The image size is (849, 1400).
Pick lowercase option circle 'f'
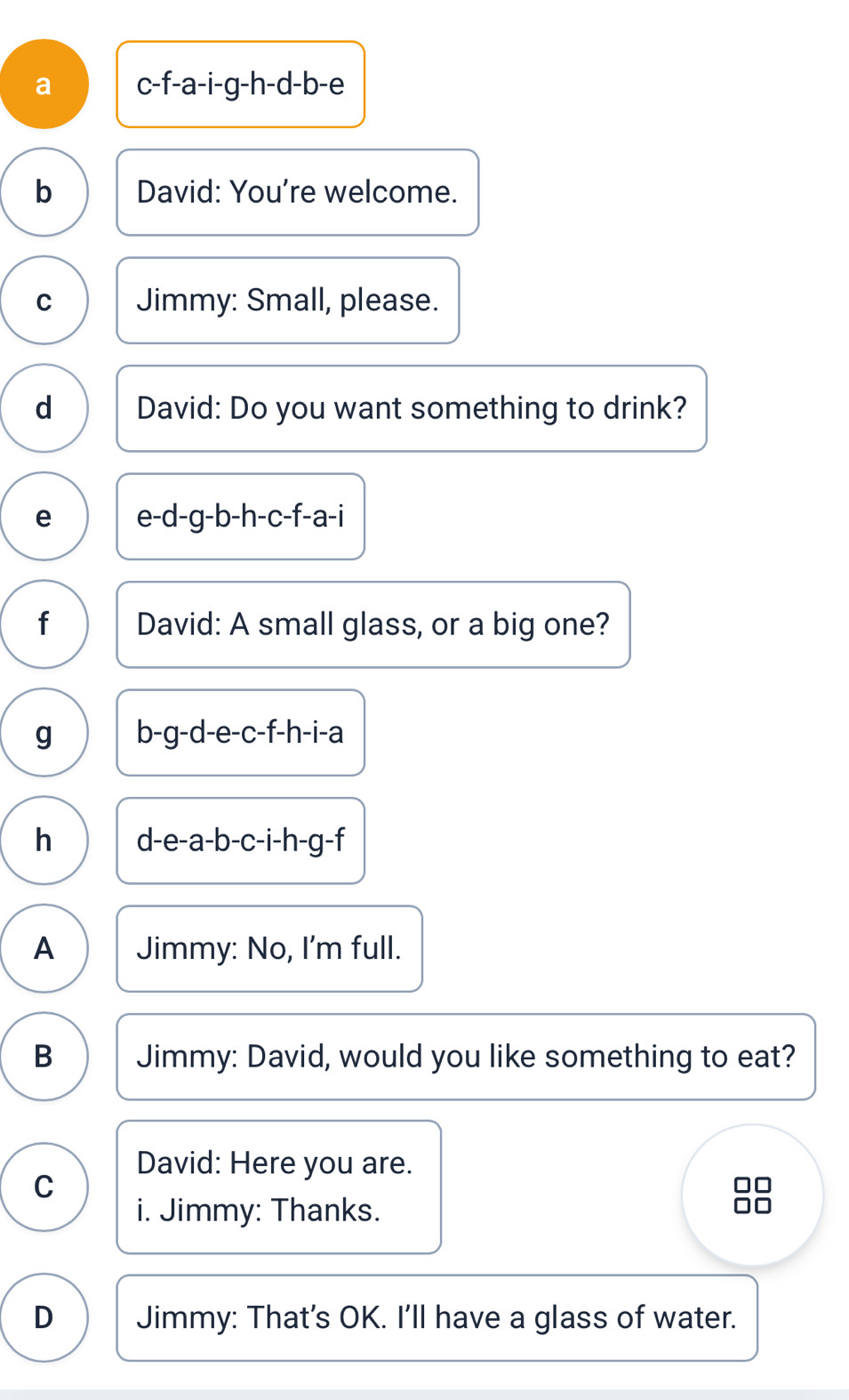tap(44, 624)
